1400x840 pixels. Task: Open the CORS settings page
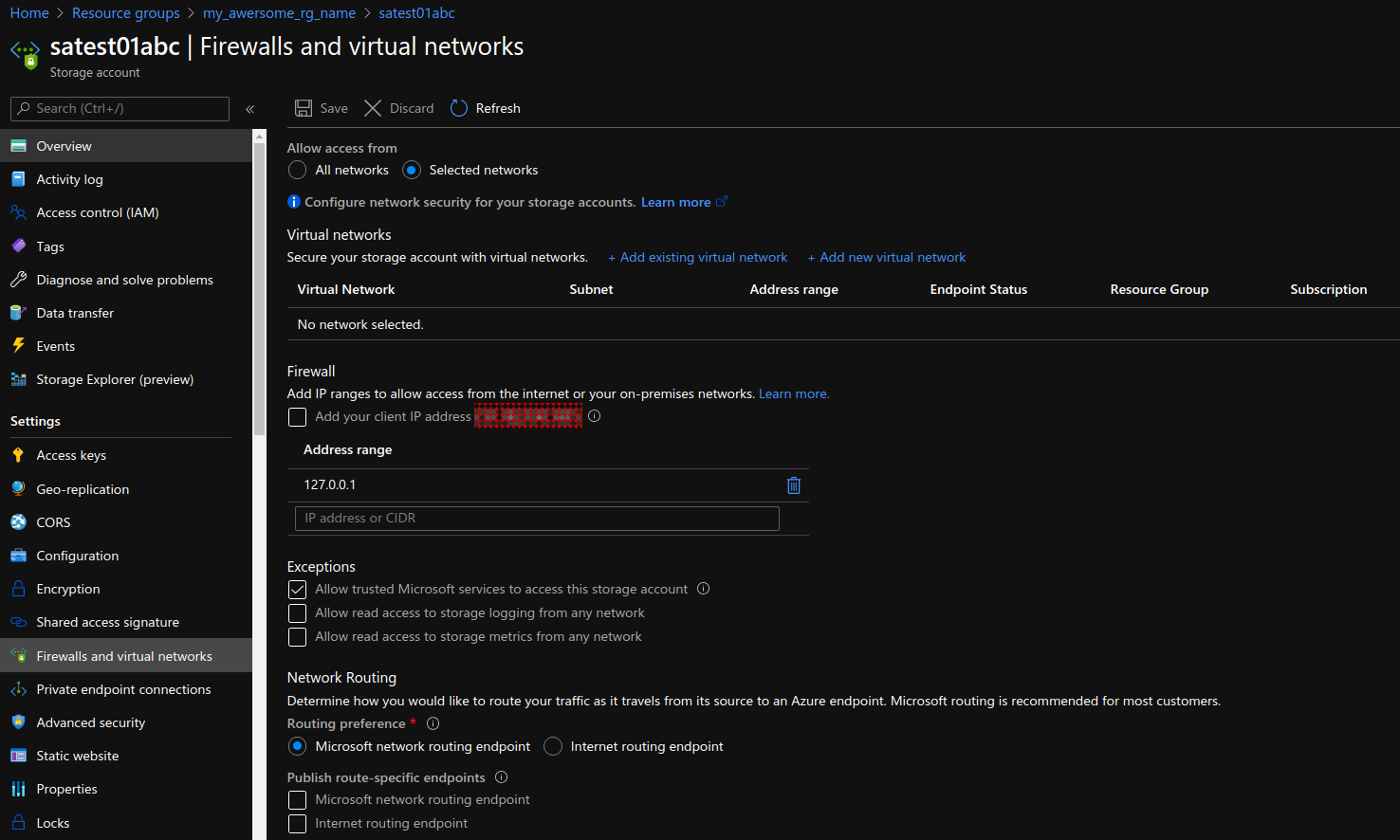[x=54, y=522]
